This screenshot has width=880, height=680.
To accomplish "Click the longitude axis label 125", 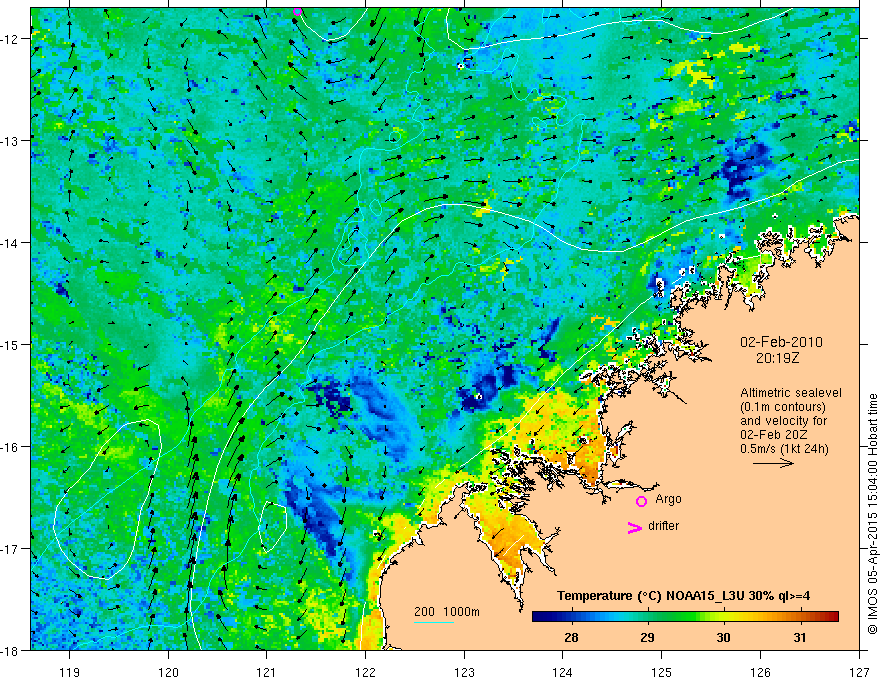I will tap(662, 672).
